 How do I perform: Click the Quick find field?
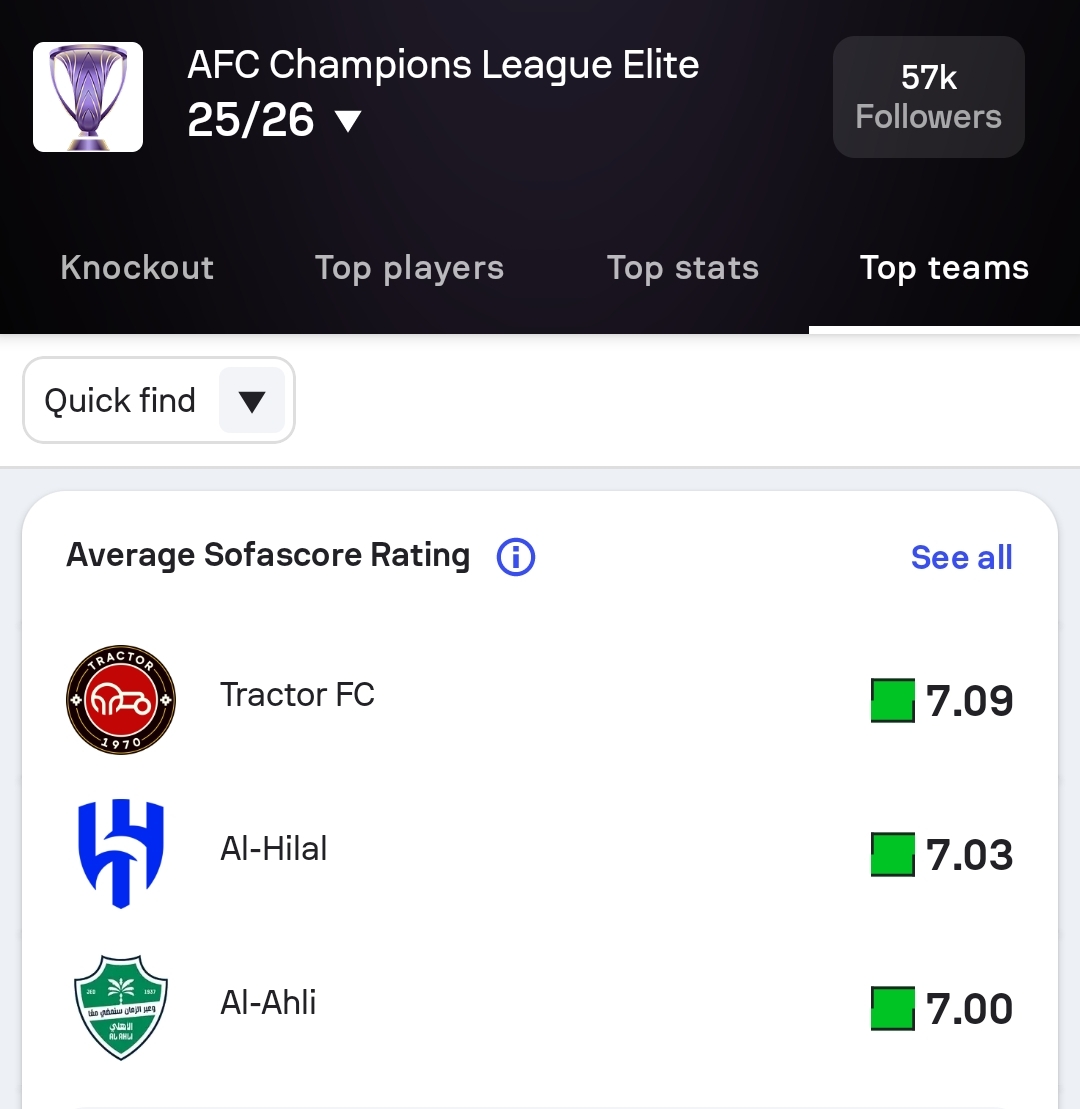coord(120,401)
